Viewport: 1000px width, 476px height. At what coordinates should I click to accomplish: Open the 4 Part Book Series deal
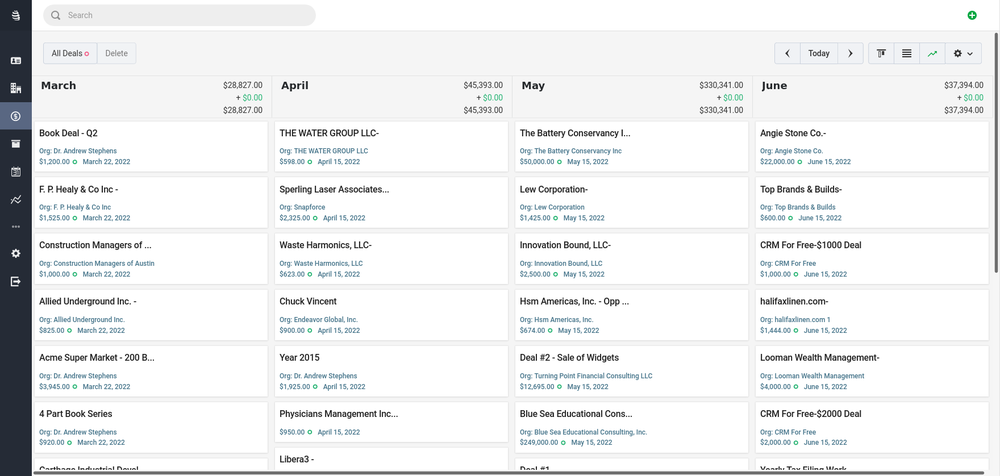click(x=151, y=427)
